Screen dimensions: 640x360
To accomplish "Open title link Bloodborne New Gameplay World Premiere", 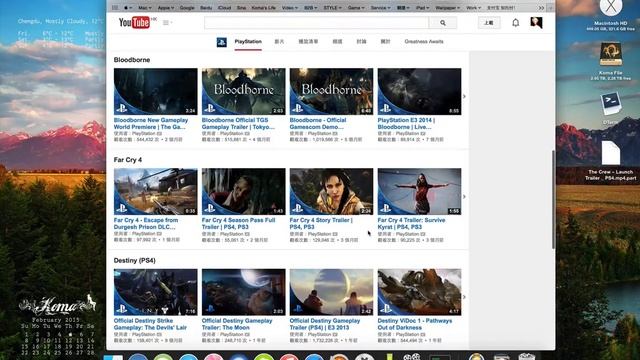I will 151,124.
